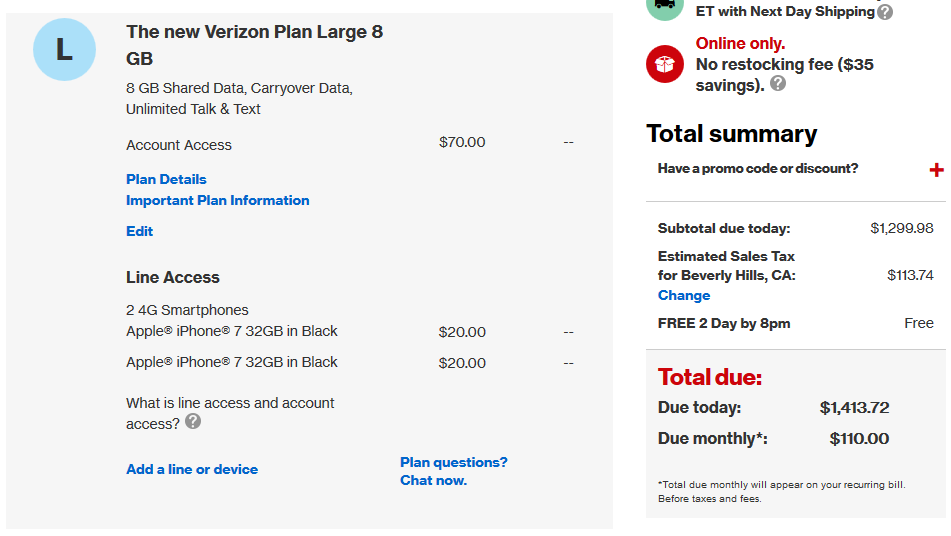This screenshot has width=951, height=536.
Task: Click second Apple iPhone 7 32GB Black line
Action: click(x=232, y=362)
